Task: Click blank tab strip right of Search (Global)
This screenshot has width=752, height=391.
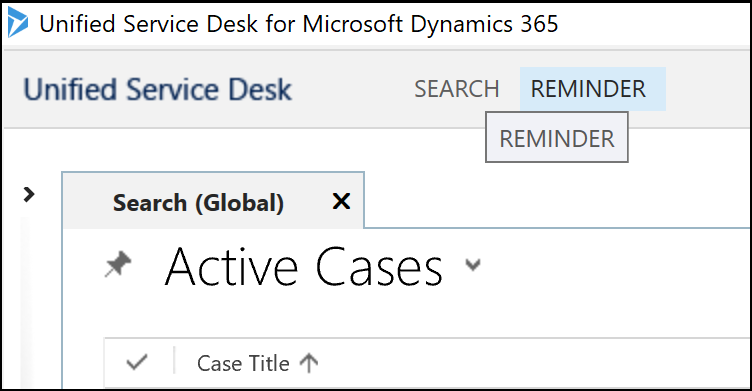Action: [556, 200]
